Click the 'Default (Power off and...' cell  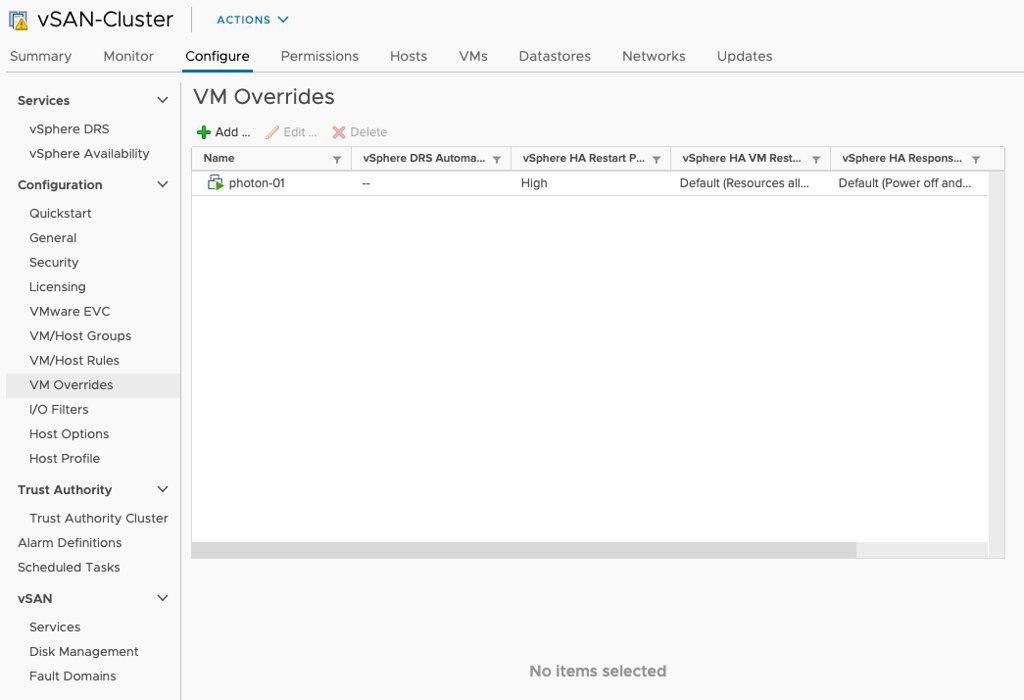(904, 183)
